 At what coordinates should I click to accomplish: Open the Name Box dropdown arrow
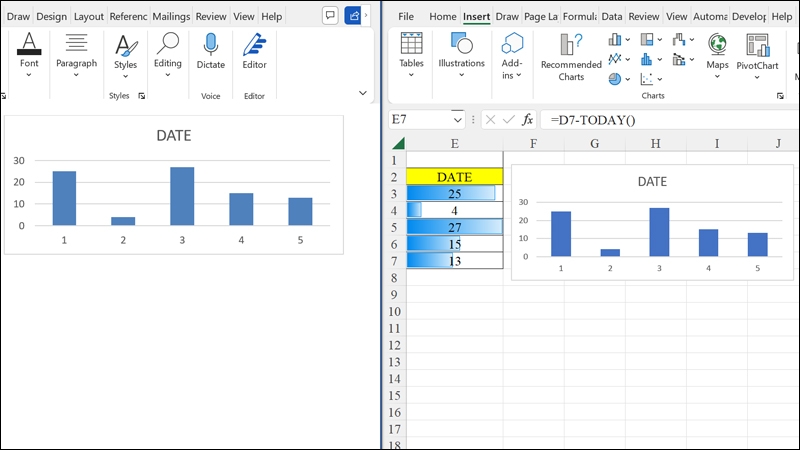pyautogui.click(x=457, y=120)
